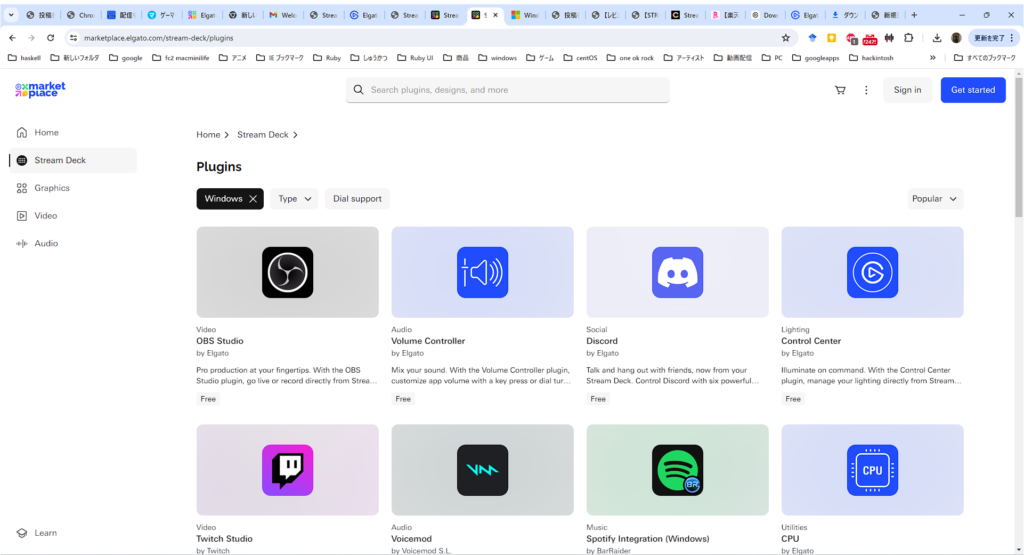Open the Voicemod plugin icon

click(x=483, y=470)
